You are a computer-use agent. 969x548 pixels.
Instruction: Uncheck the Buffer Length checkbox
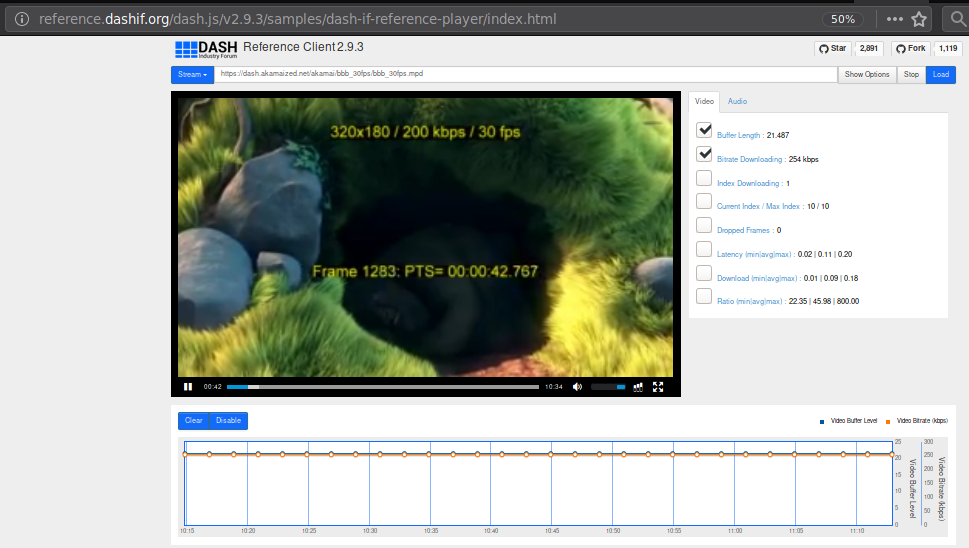coord(704,130)
